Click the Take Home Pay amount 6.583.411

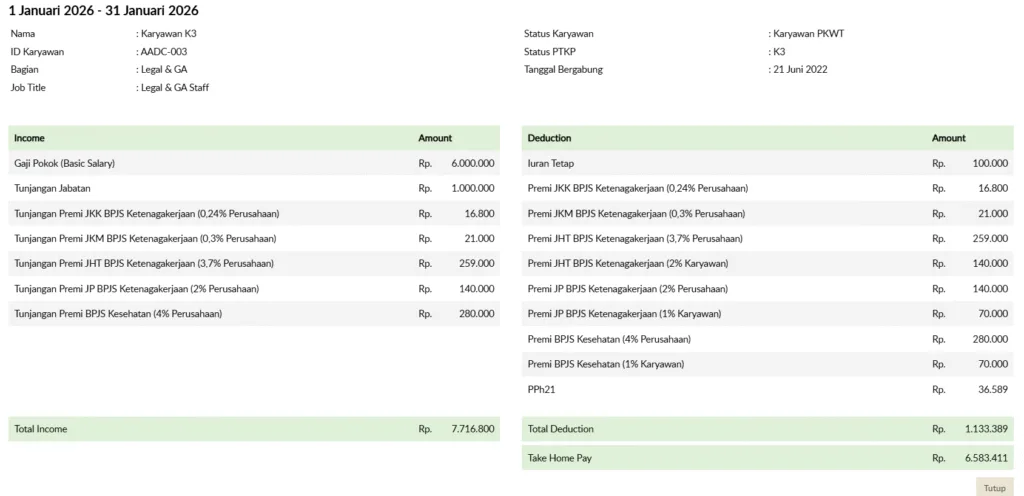click(986, 458)
